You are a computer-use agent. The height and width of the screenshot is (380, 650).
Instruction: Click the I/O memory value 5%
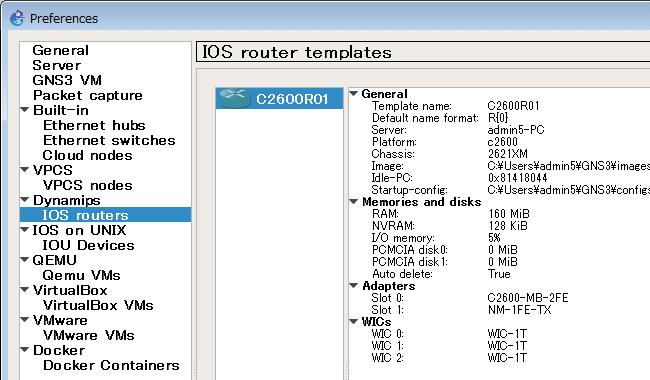(494, 238)
